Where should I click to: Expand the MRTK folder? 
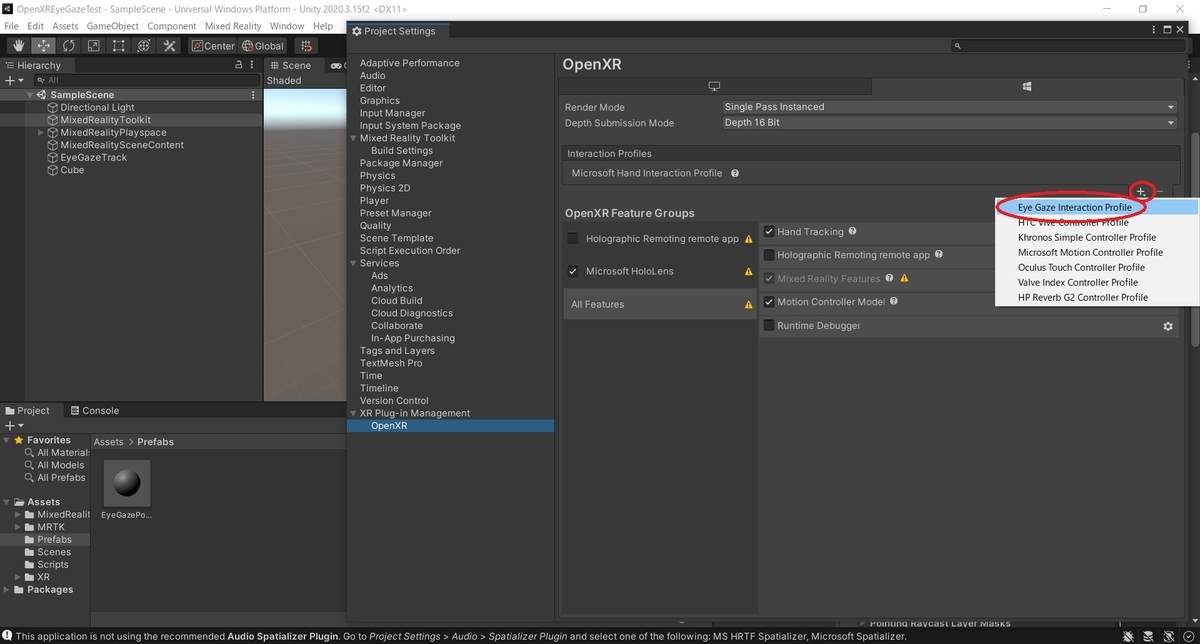pyautogui.click(x=19, y=527)
